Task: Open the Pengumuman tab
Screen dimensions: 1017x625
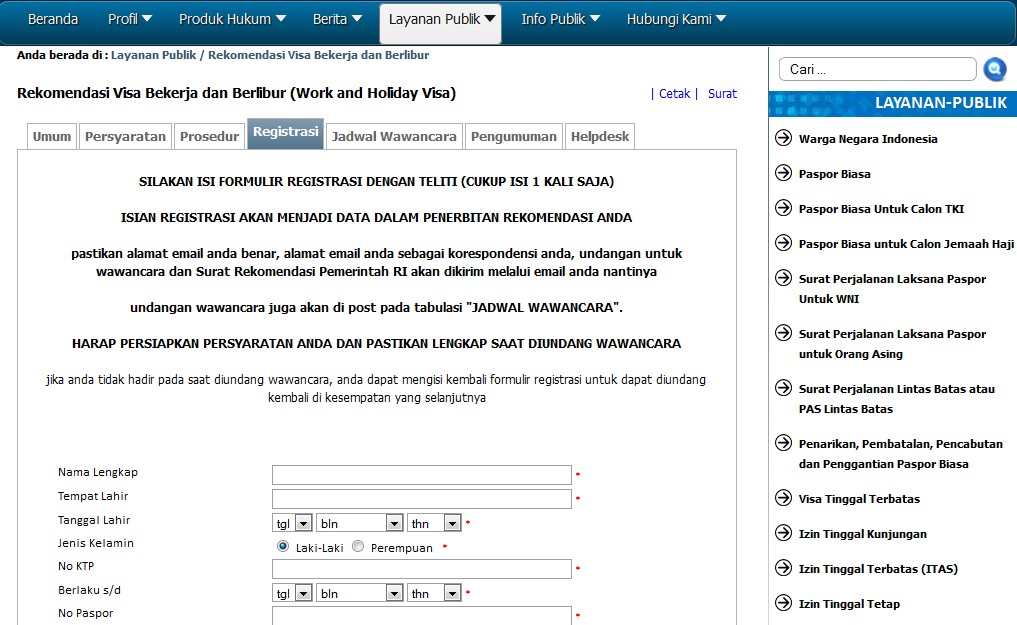Action: [x=514, y=136]
